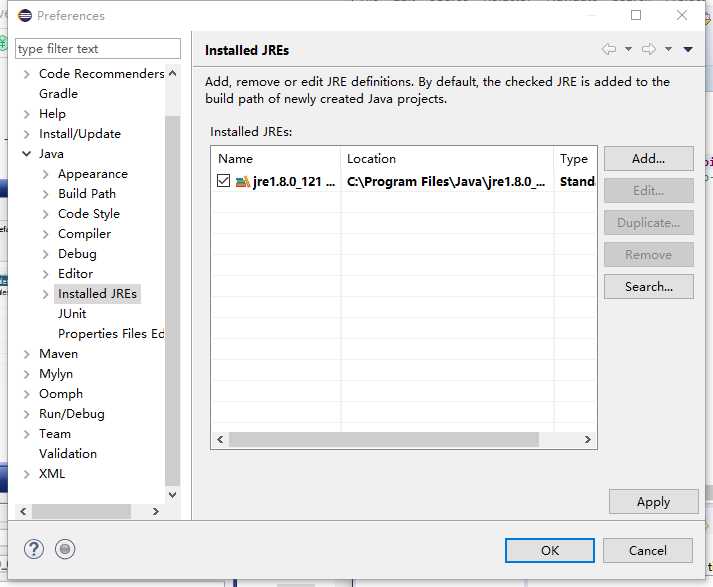Click the Add... button

point(648,159)
